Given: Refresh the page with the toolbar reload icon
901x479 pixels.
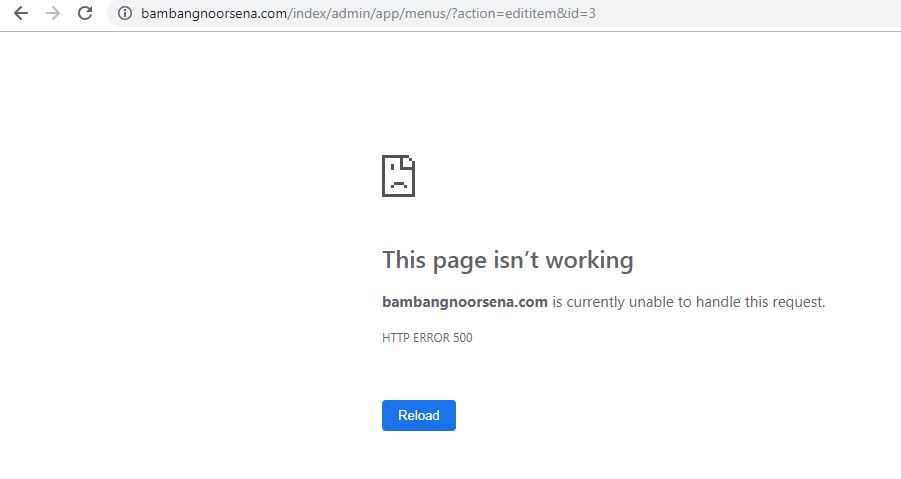Looking at the screenshot, I should pyautogui.click(x=85, y=13).
